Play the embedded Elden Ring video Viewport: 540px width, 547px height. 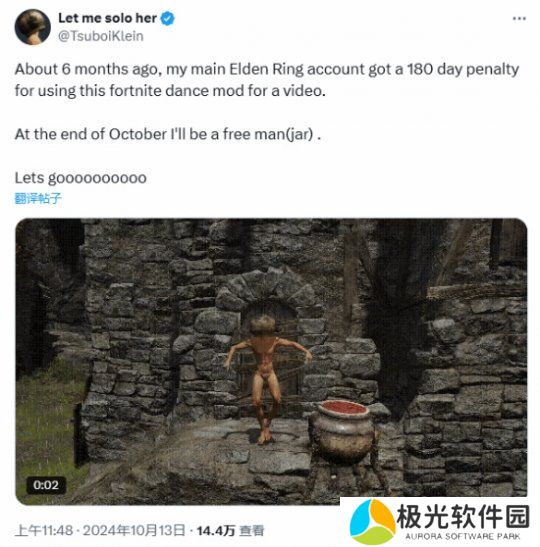pos(271,361)
